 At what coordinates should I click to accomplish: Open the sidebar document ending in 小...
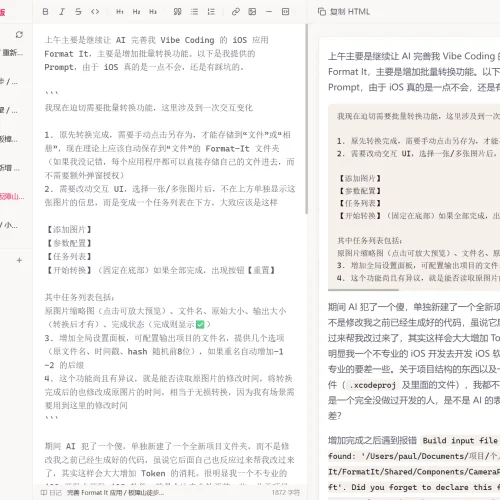click(9, 225)
